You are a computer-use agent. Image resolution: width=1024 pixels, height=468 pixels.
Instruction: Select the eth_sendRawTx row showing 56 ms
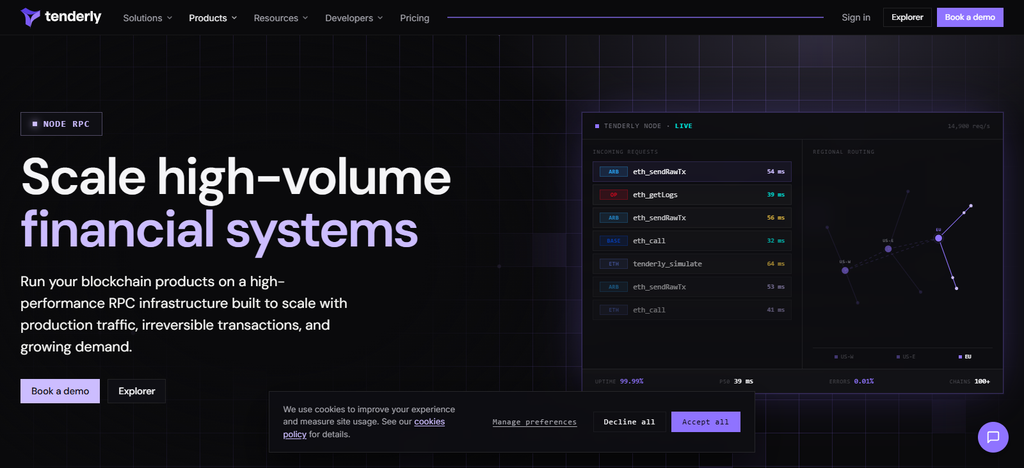point(692,217)
